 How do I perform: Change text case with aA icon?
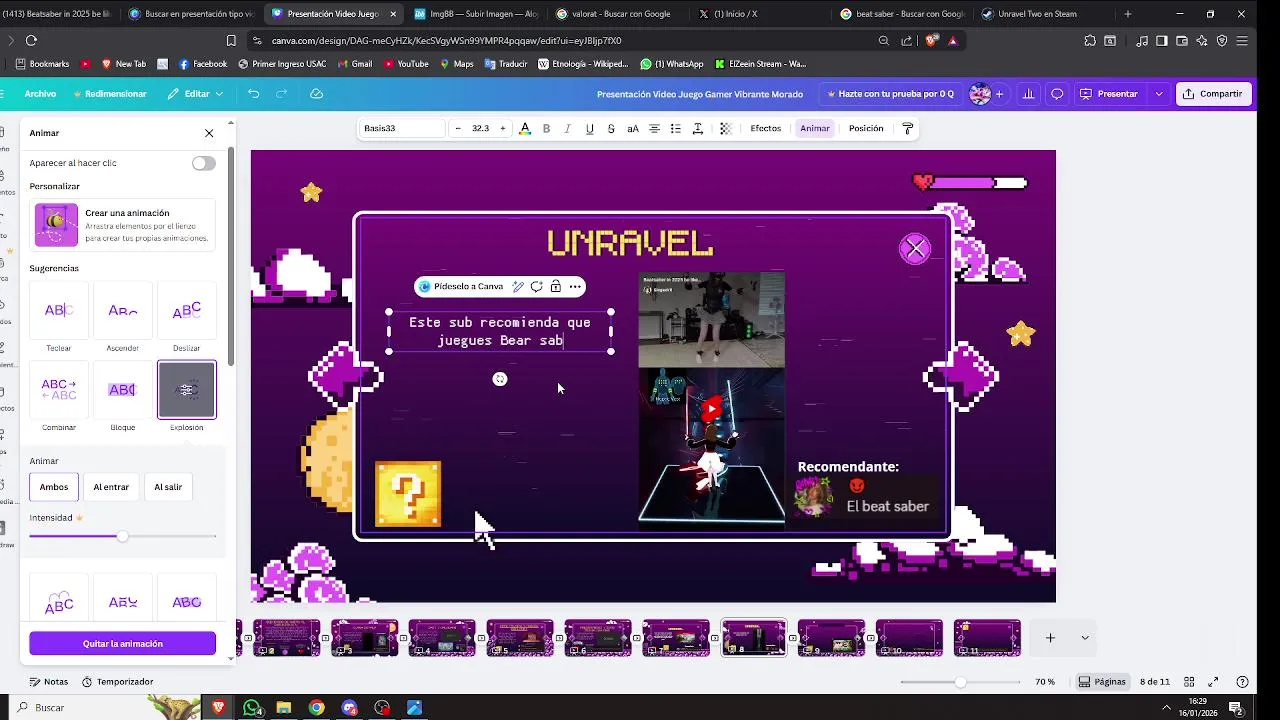pyautogui.click(x=633, y=128)
